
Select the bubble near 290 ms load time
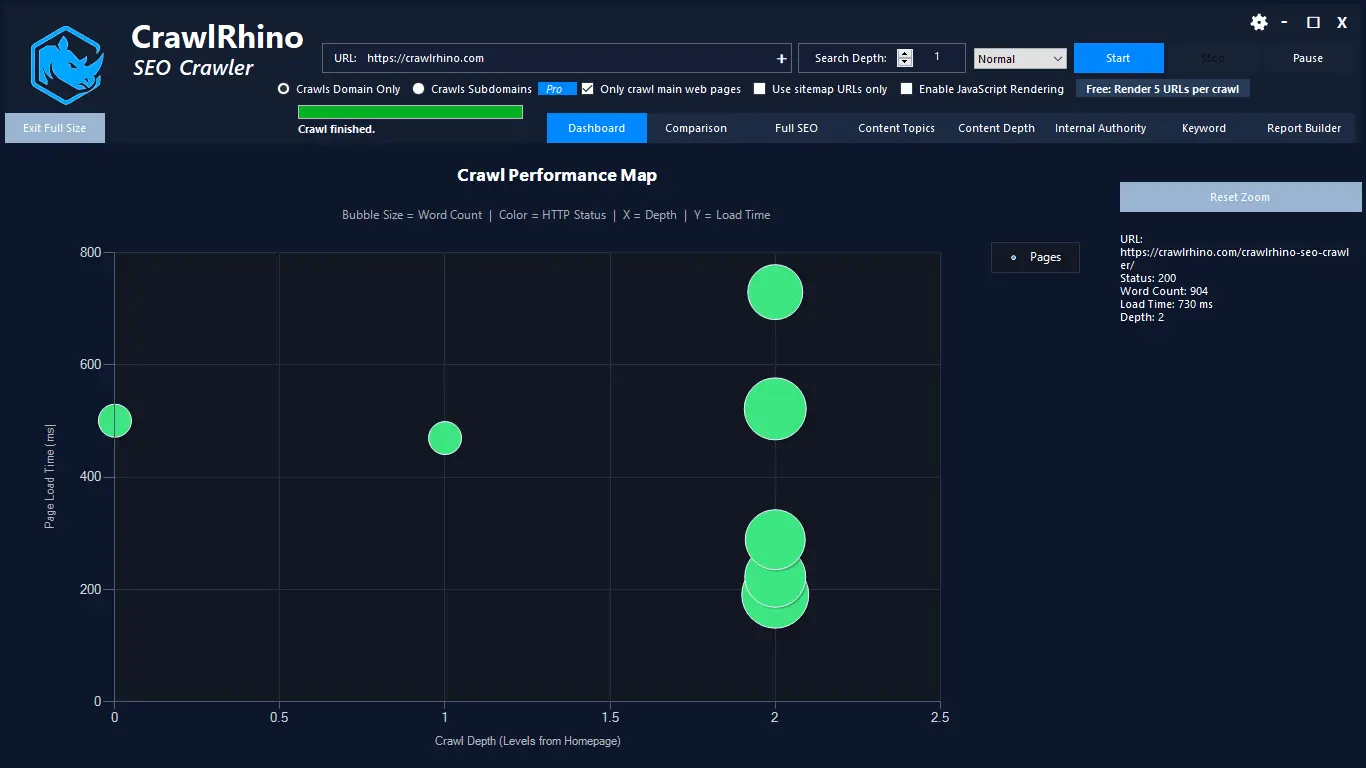775,540
